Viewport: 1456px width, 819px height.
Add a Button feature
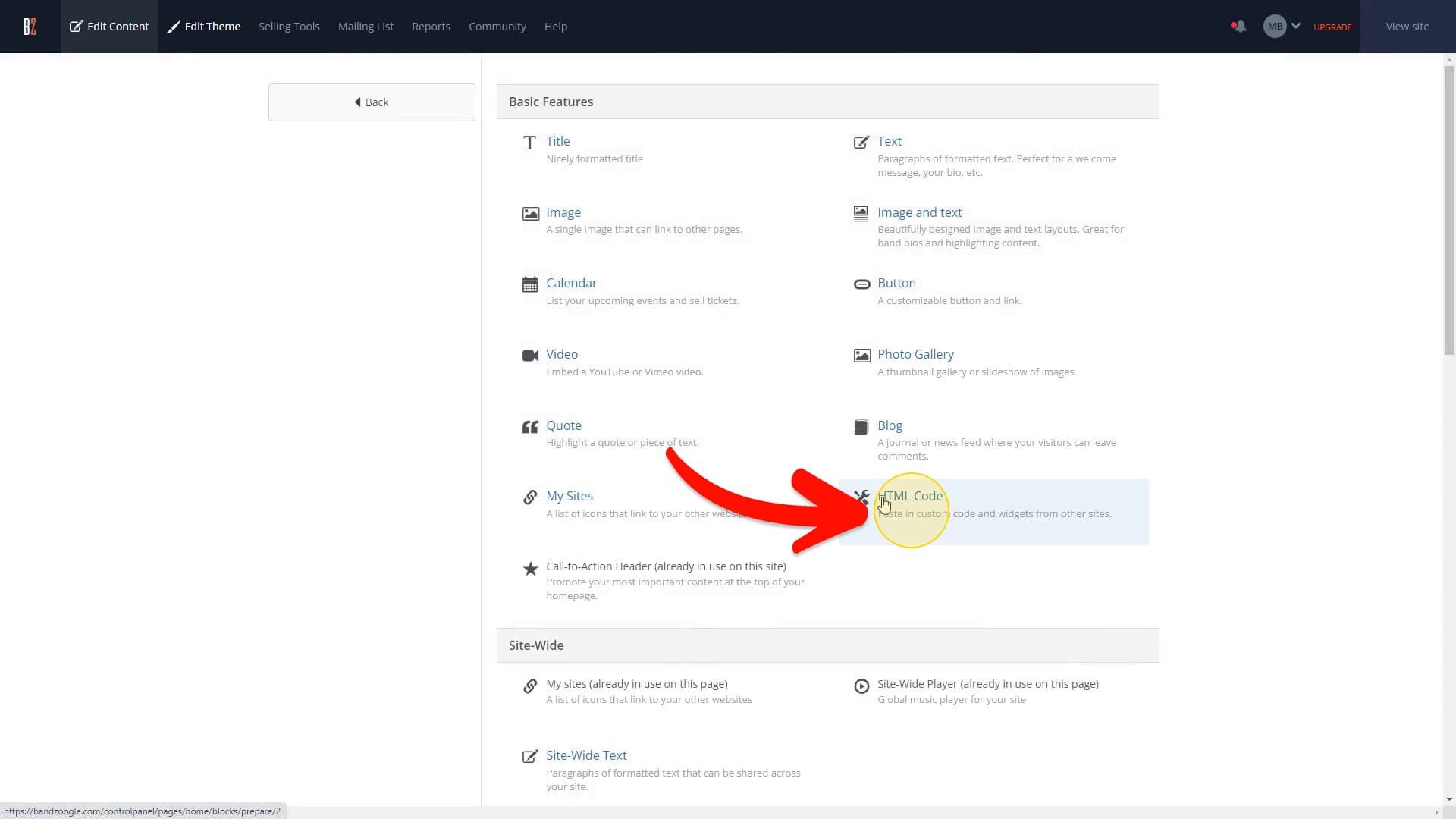(896, 283)
